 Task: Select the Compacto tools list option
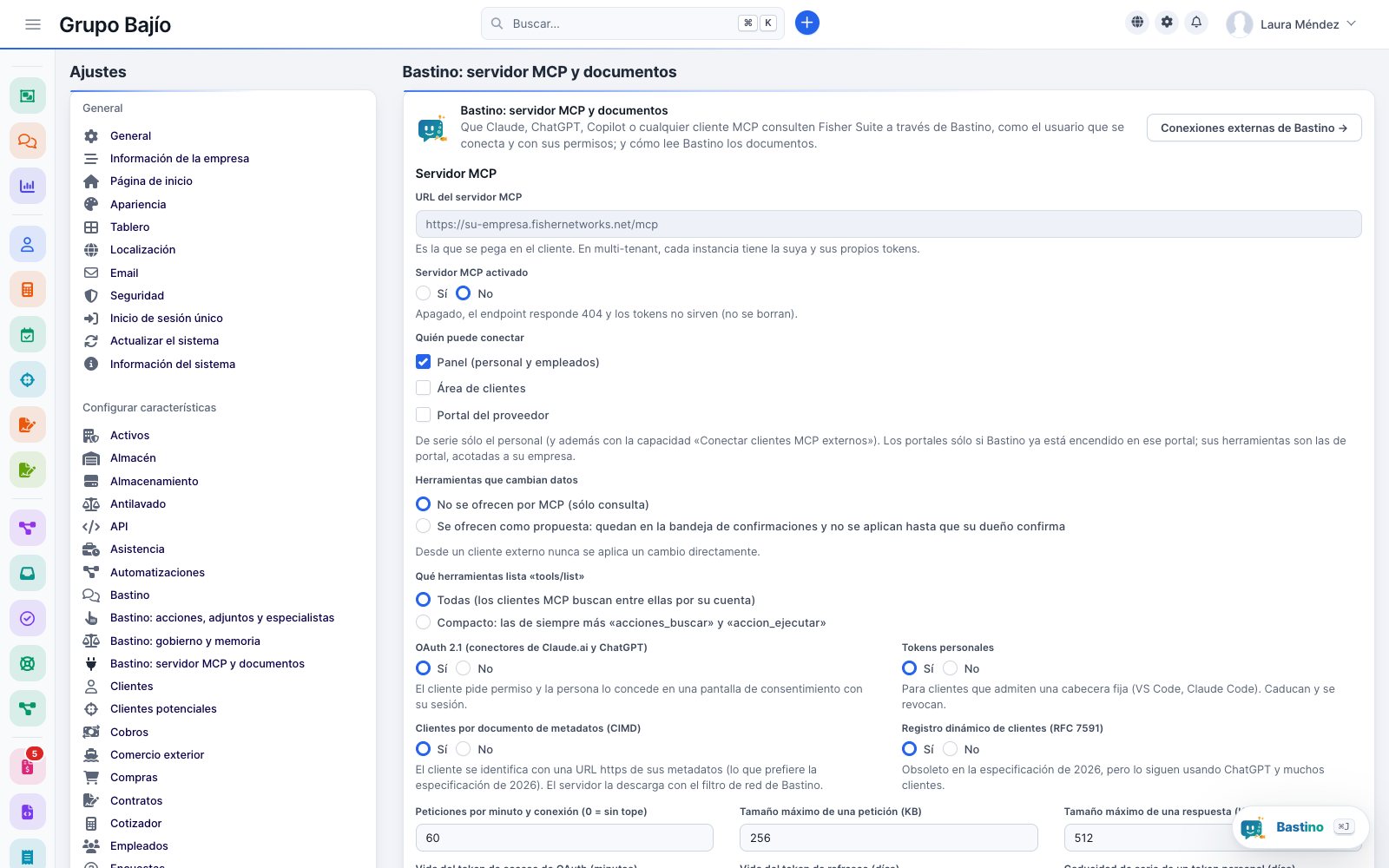click(x=423, y=622)
